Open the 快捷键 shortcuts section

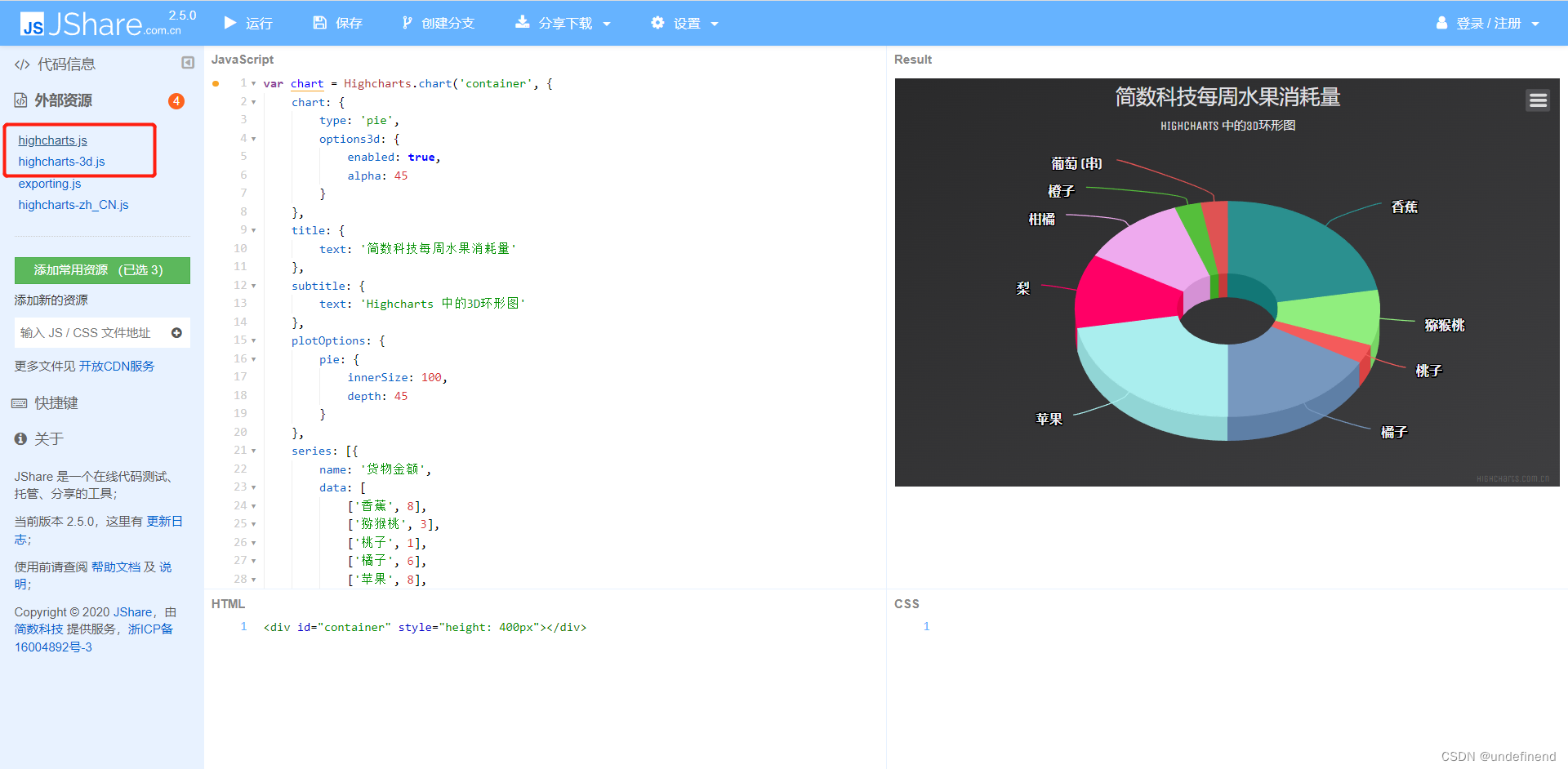46,403
